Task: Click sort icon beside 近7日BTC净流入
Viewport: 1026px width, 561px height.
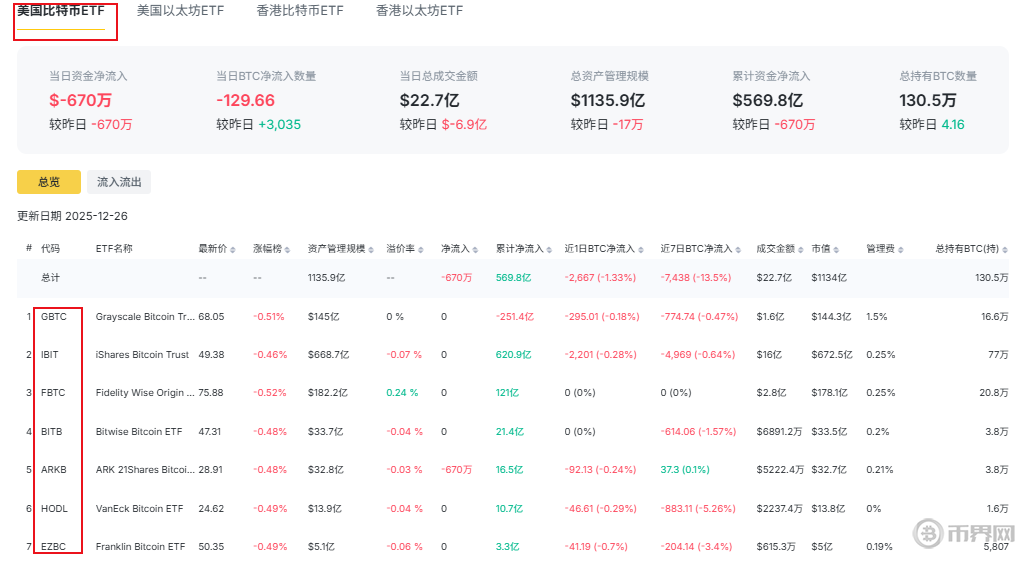Action: click(x=738, y=249)
